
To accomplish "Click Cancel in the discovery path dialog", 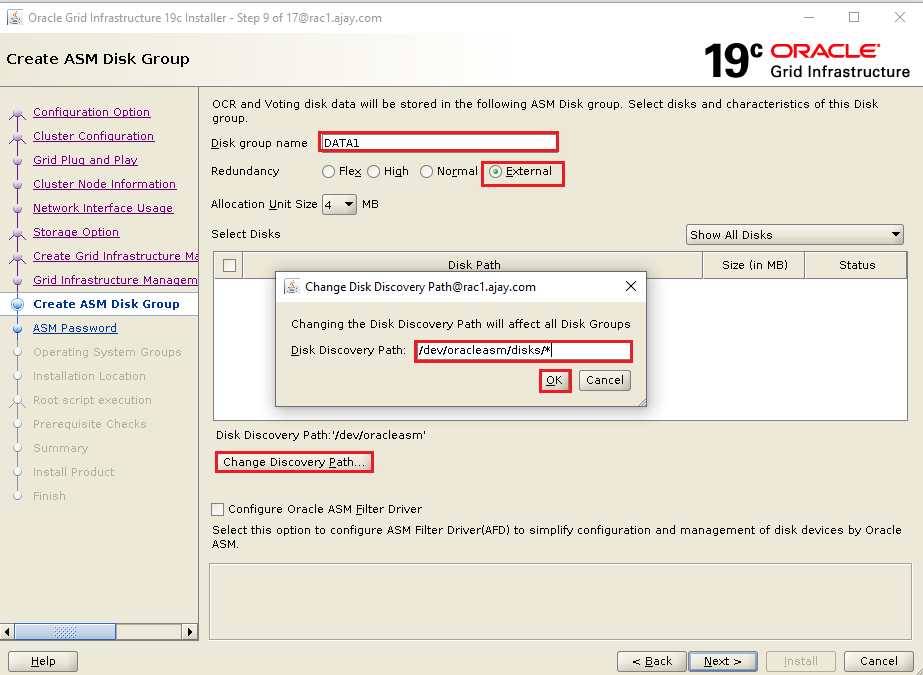I will pyautogui.click(x=605, y=380).
